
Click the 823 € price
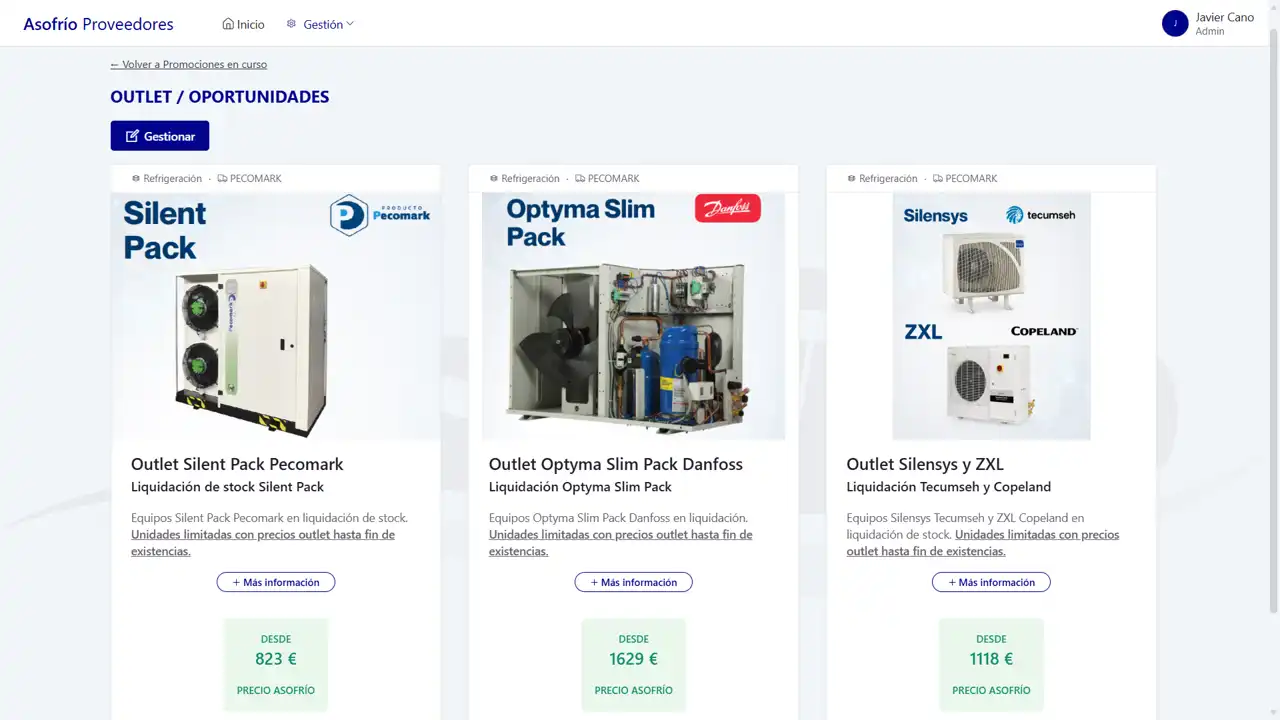[276, 659]
